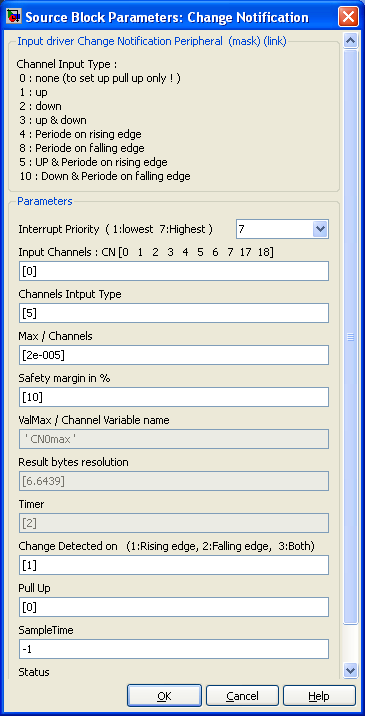Open the Interrupt Priority dropdown
This screenshot has width=365, height=716.
click(x=320, y=229)
